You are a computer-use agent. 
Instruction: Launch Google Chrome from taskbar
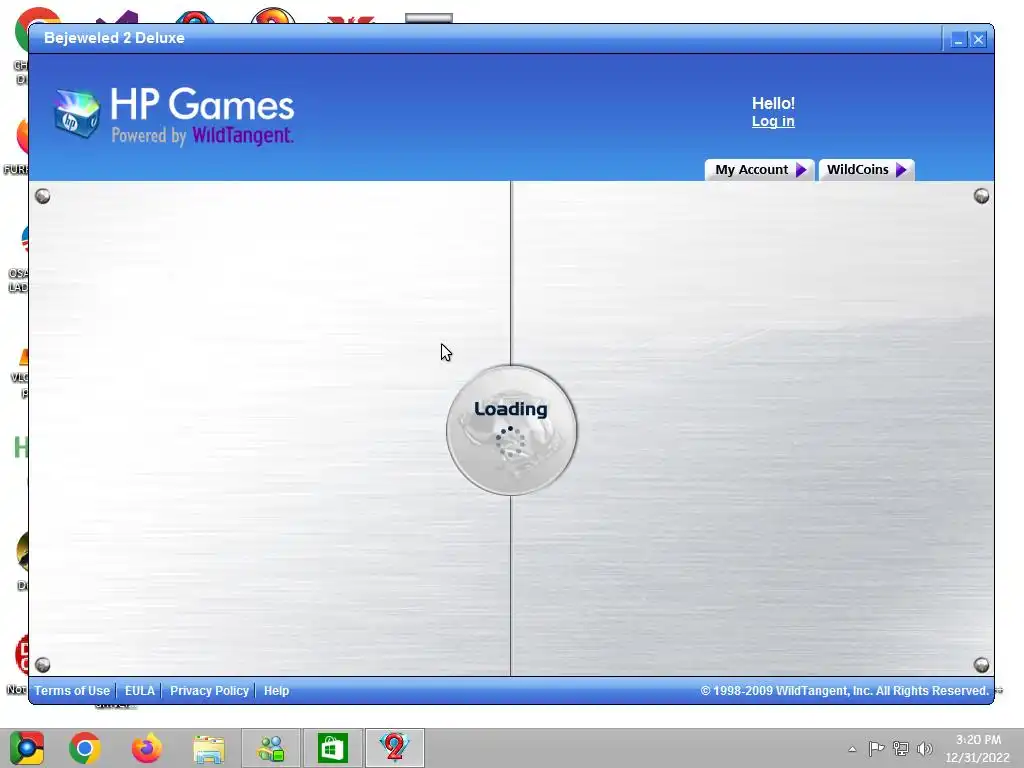click(x=85, y=748)
